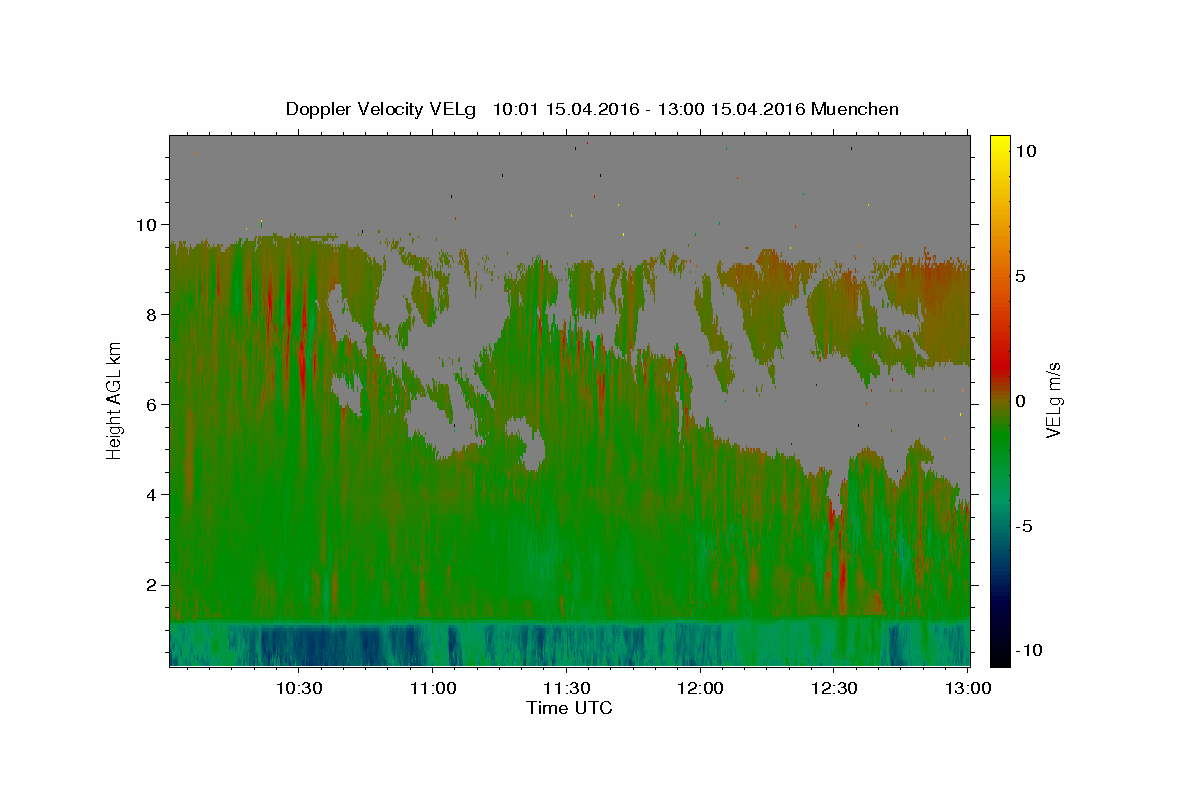Click the colorbar label 5
This screenshot has height=800, width=1200.
(1022, 276)
